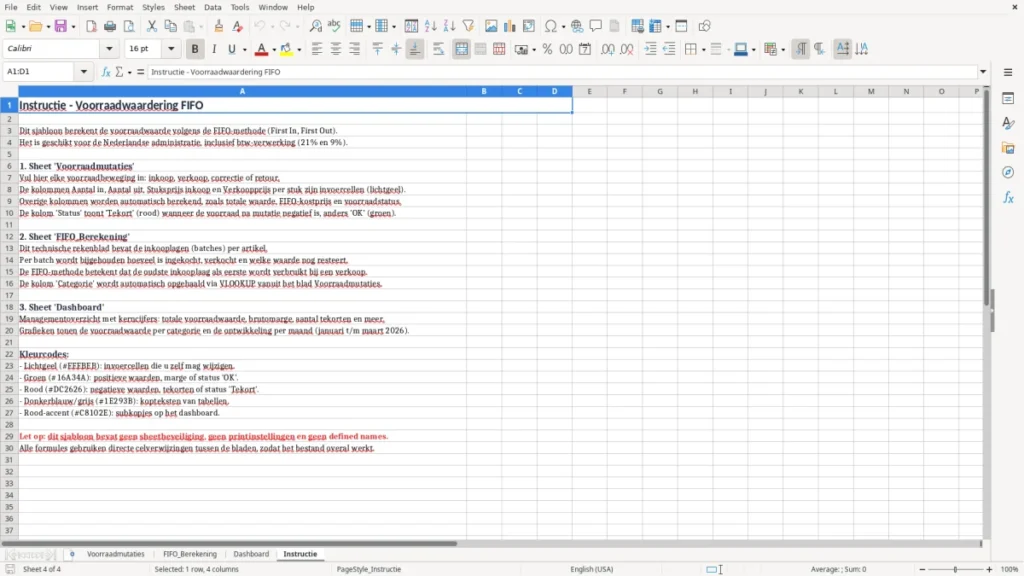The width and height of the screenshot is (1024, 576).
Task: Insert hyperlink globe icon
Action: [x=577, y=26]
